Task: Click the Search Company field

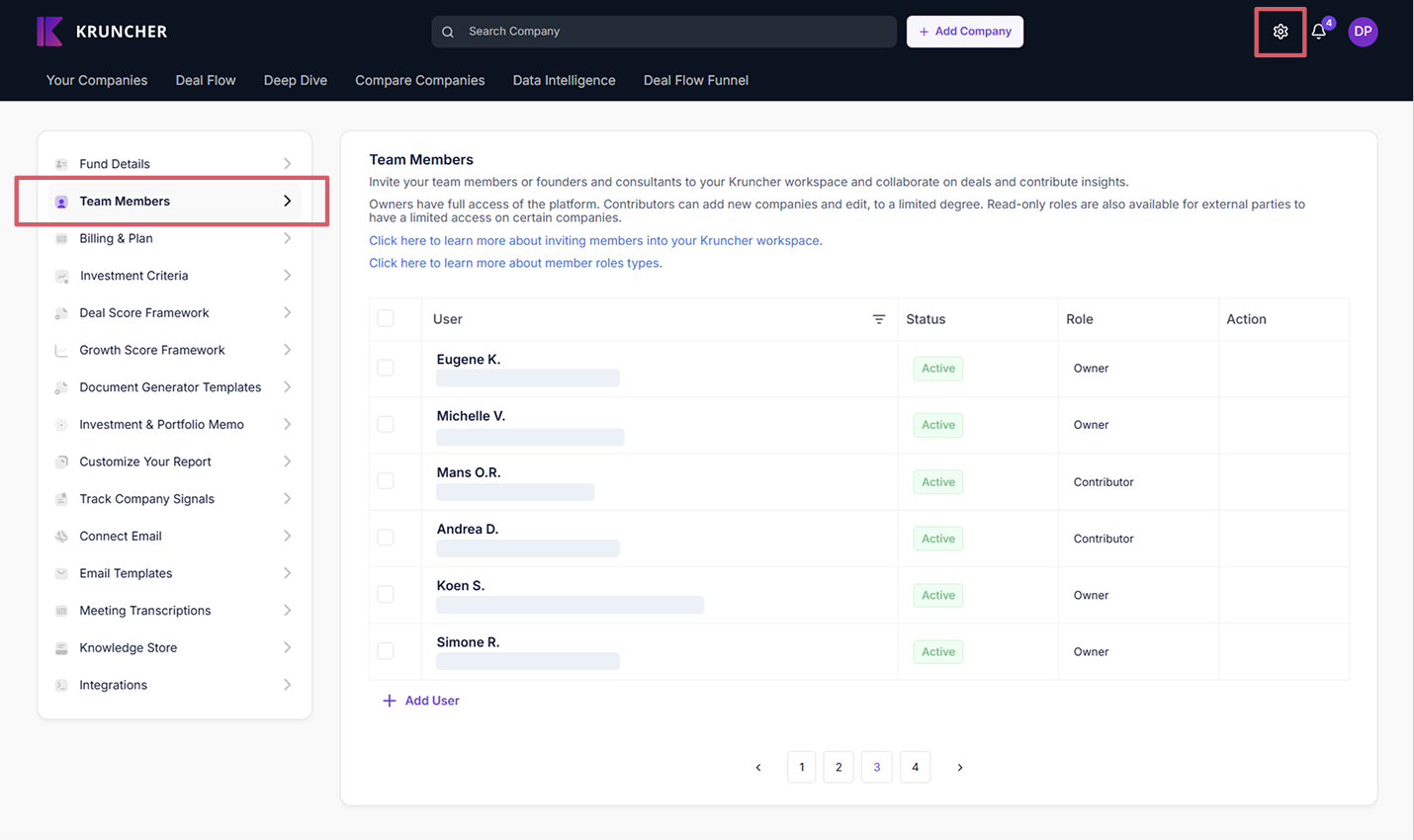Action: (672, 32)
